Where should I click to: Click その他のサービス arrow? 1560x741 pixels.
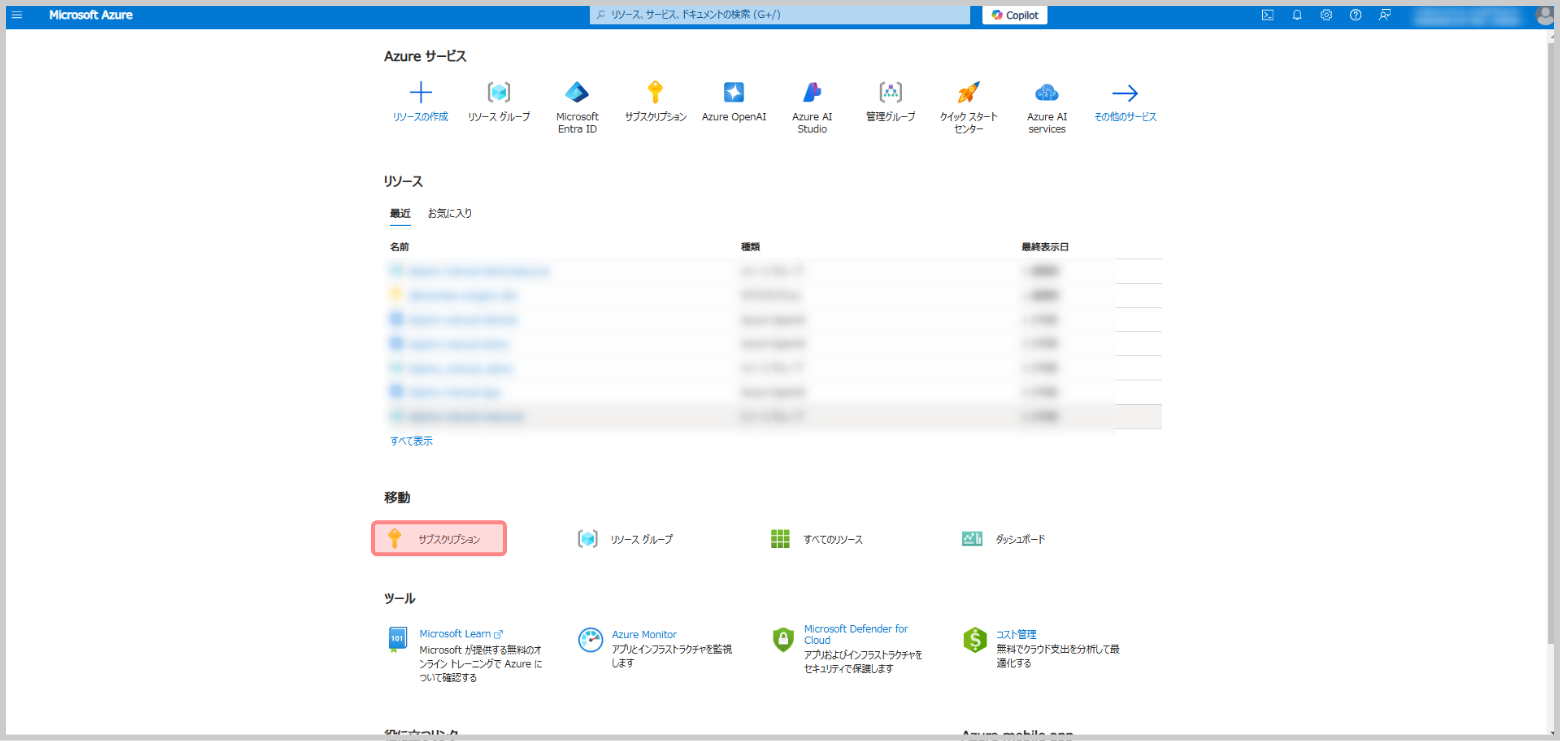[x=1125, y=93]
